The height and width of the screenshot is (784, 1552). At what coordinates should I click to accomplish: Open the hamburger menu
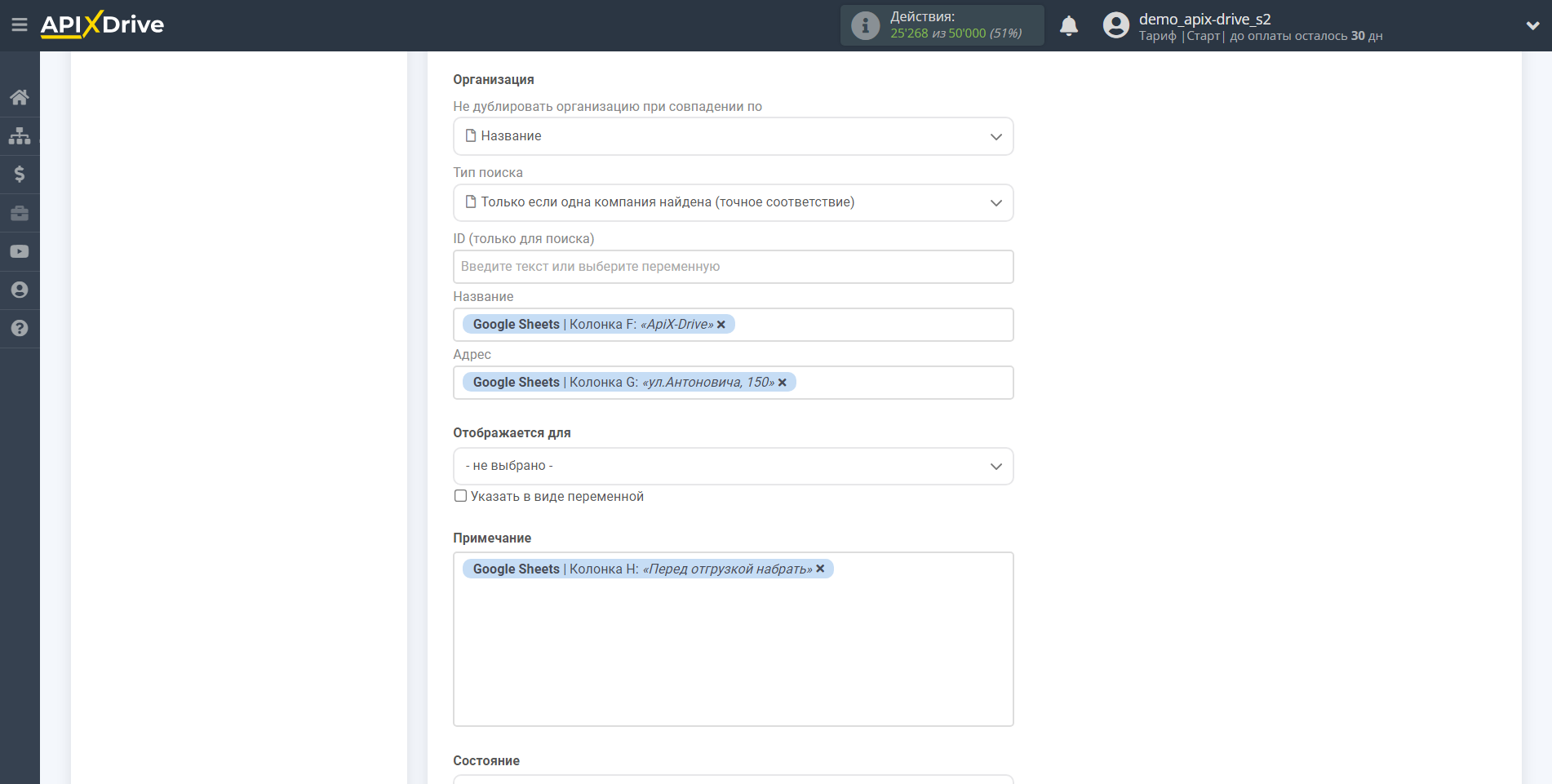[20, 25]
